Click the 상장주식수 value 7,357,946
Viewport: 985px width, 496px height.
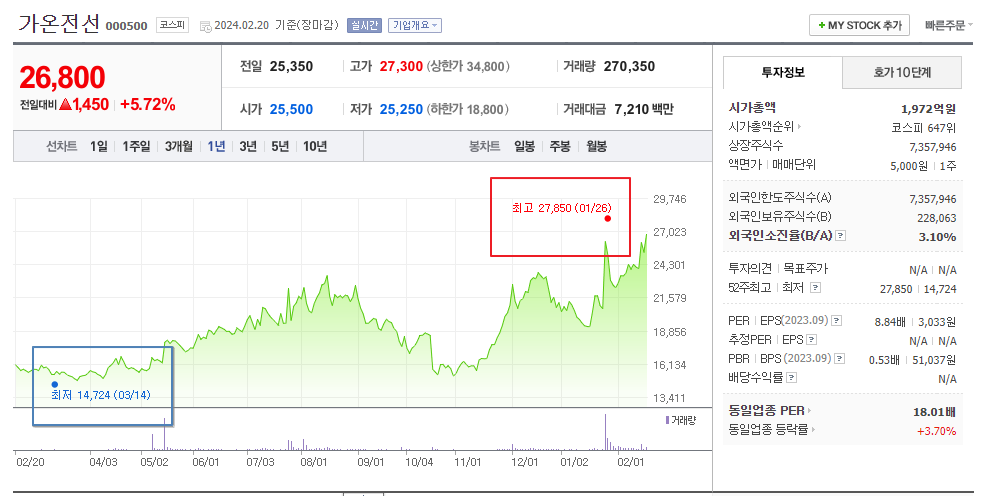(933, 147)
